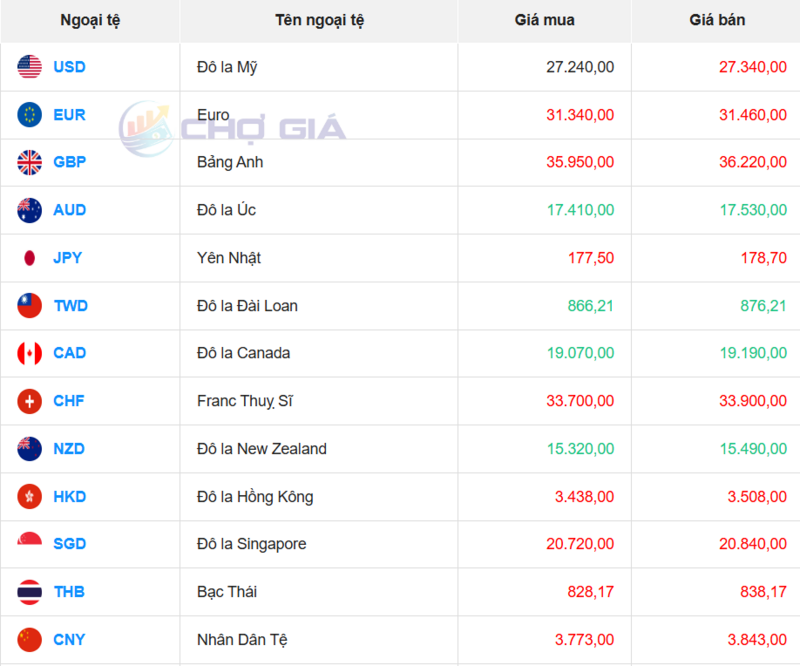The height and width of the screenshot is (666, 800).
Task: Click the Giá mua column header
Action: 544,20
